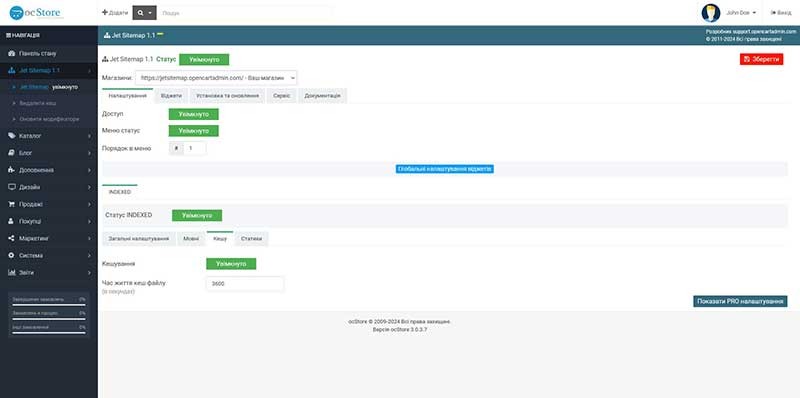The image size is (800, 398).
Task: Open Jet Sitemap увімкнуто submenu item
Action: 49,87
